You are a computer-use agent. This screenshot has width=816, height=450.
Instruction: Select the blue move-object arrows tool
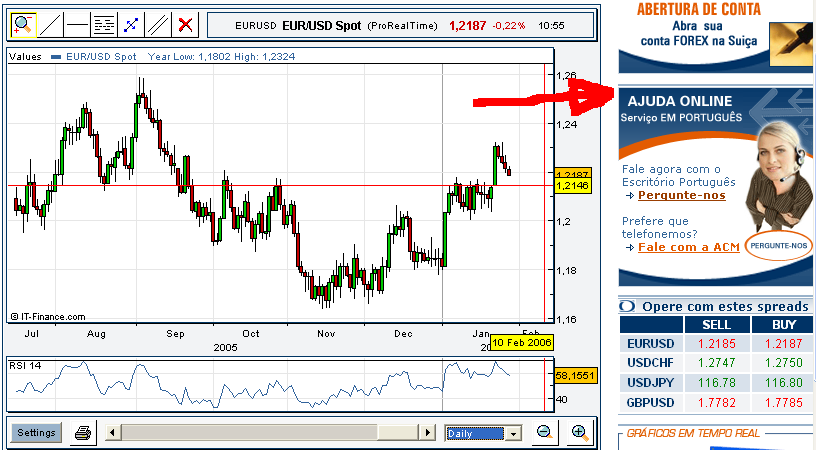[x=131, y=25]
